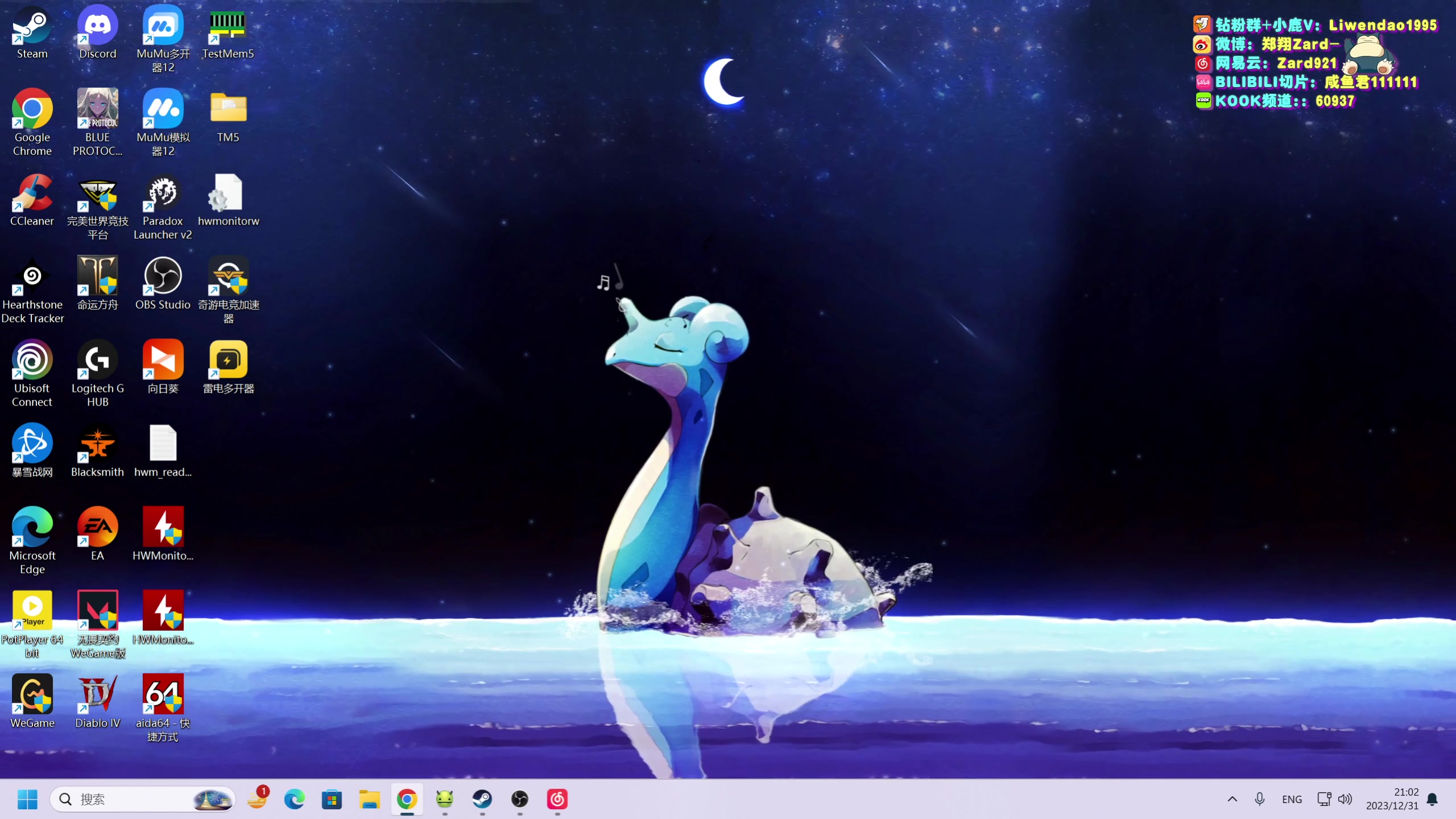Toggle the microphone tray icon
This screenshot has width=1456, height=819.
(1259, 799)
